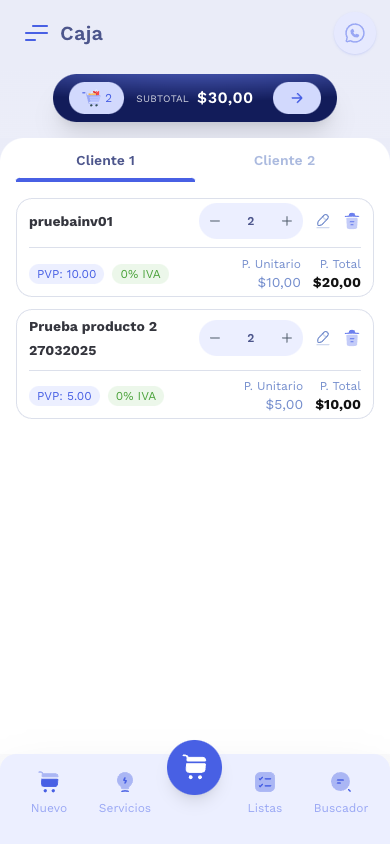This screenshot has width=390, height=844.
Task: Select the PVP: 10.00 price tag
Action: click(67, 274)
